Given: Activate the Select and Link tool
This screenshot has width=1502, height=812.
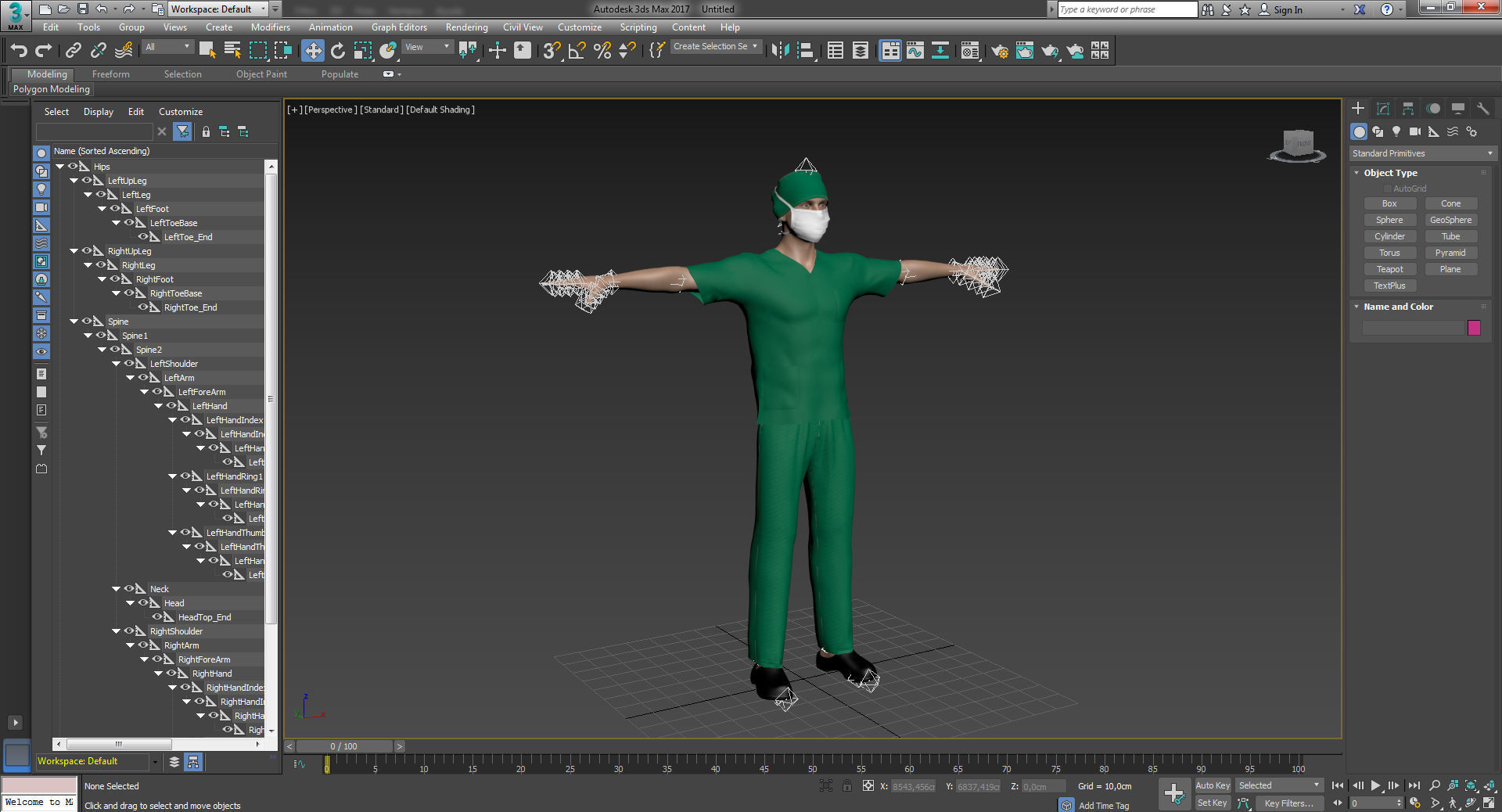Looking at the screenshot, I should tap(74, 51).
